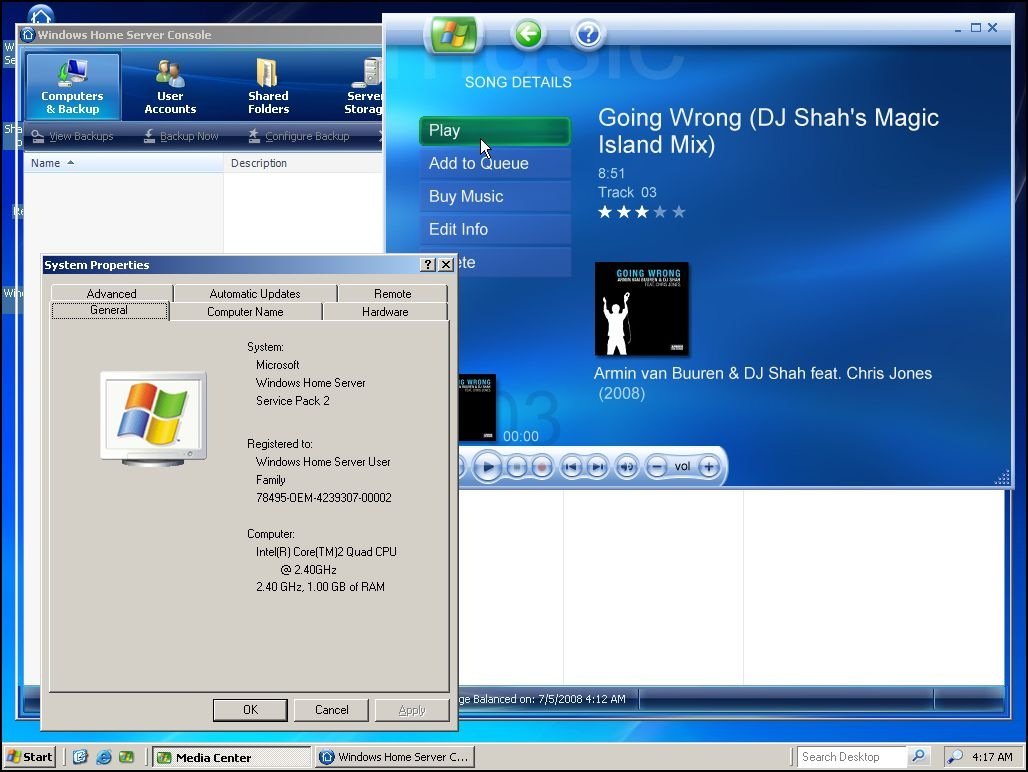Skip to the previous track
The image size is (1028, 772).
(x=571, y=467)
